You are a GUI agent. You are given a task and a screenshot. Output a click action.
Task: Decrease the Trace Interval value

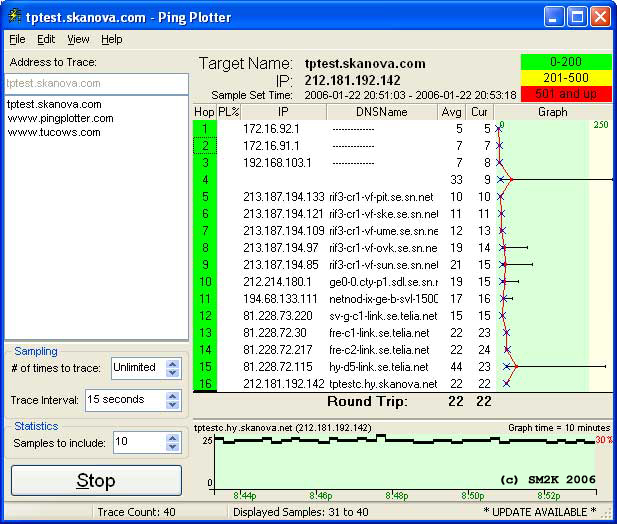tap(172, 405)
